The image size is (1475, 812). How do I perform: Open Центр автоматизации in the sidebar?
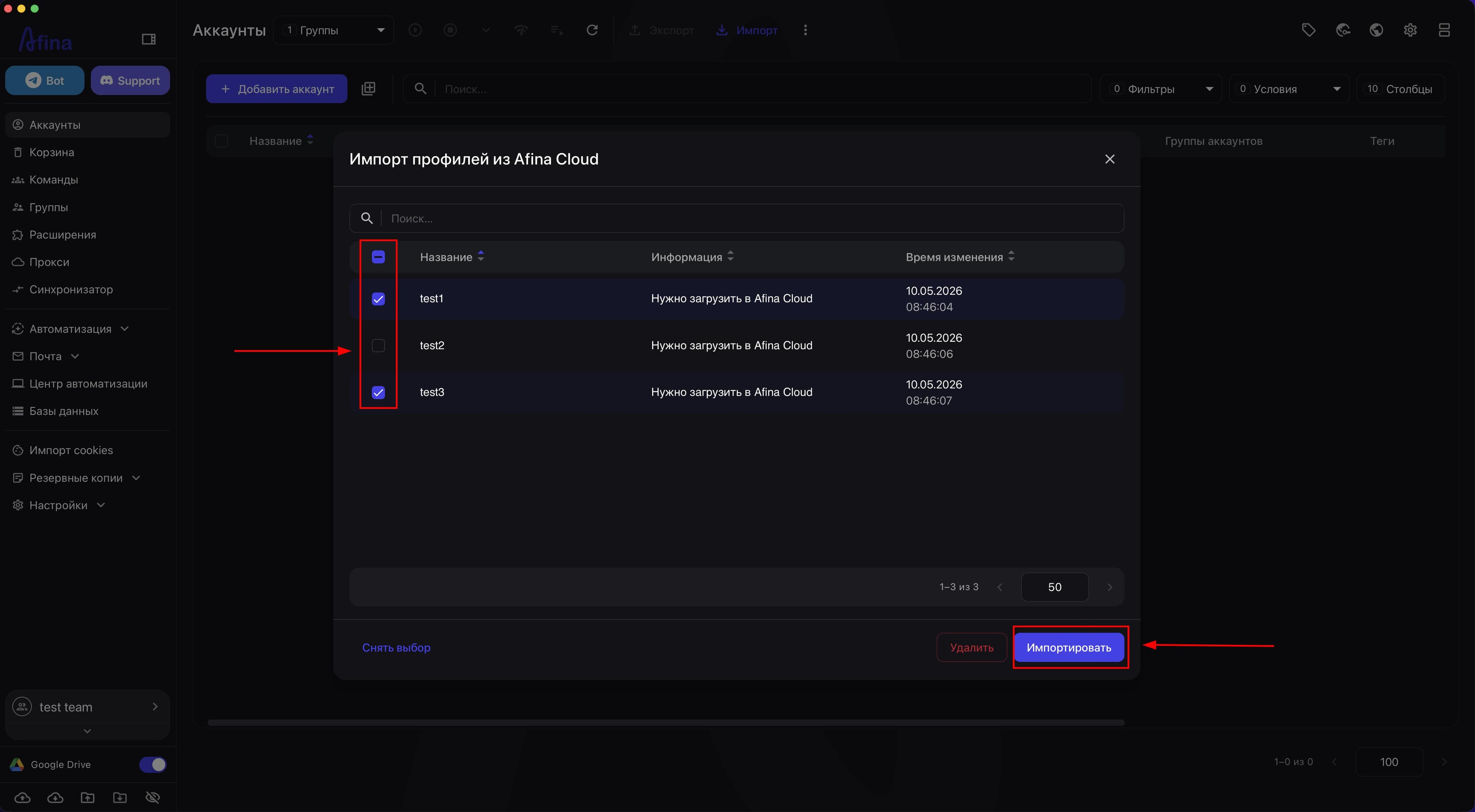coord(88,384)
